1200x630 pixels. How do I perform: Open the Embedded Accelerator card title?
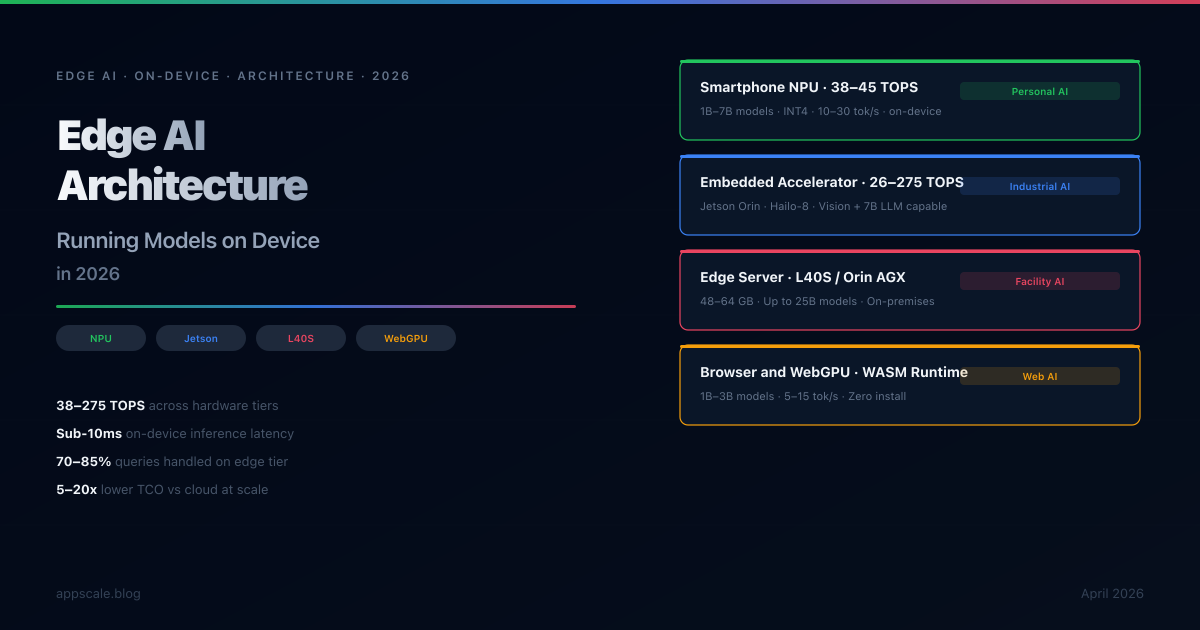(x=830, y=182)
